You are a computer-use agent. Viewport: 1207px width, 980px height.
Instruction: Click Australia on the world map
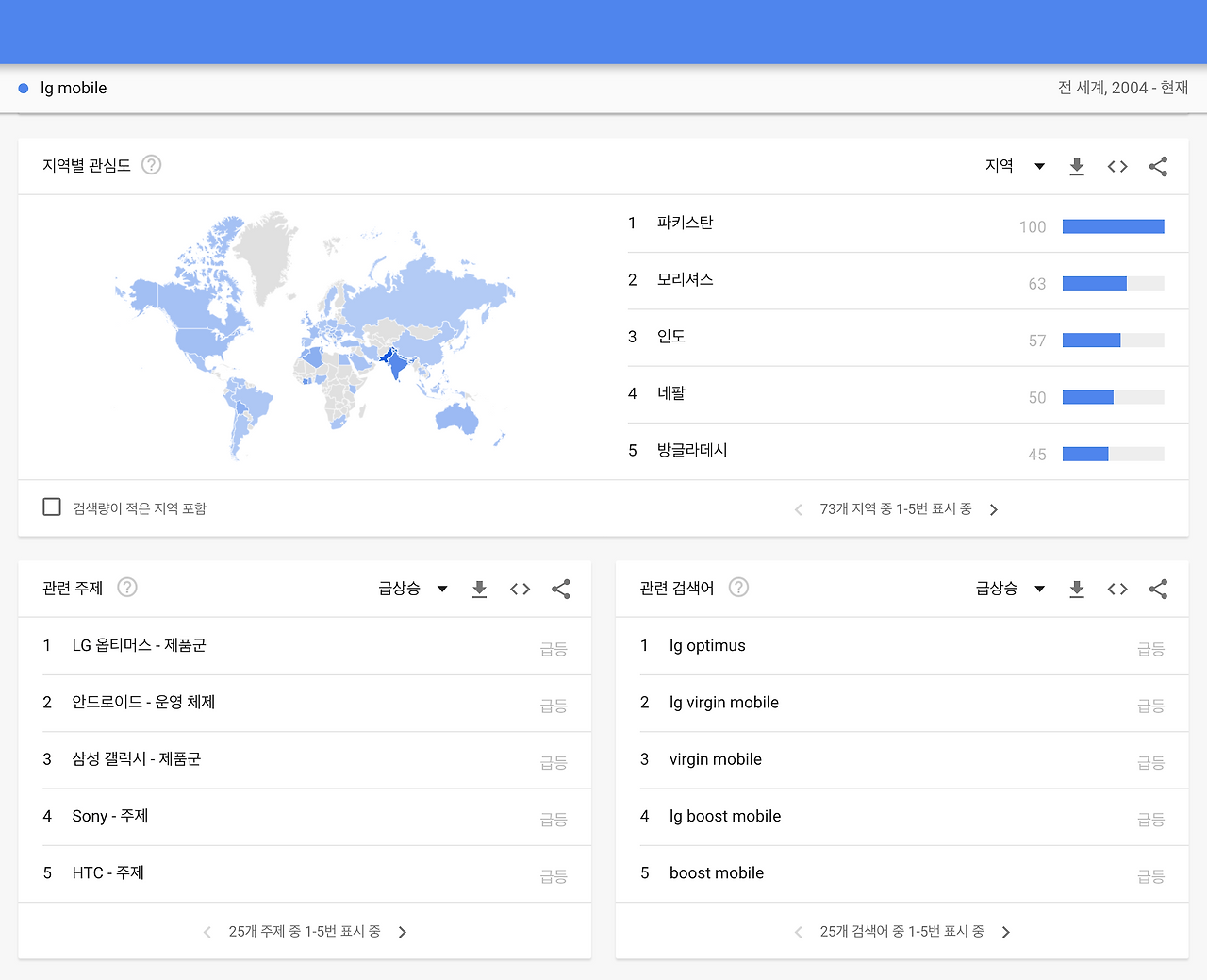coord(456,418)
